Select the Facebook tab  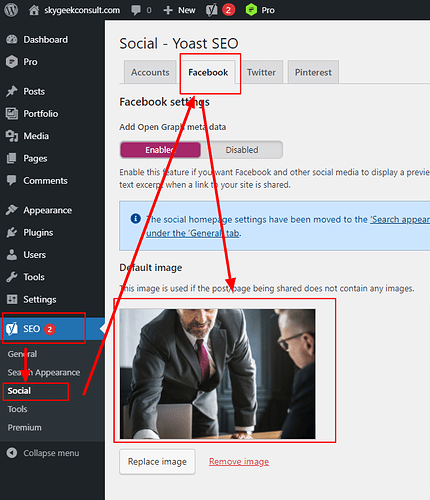click(208, 72)
